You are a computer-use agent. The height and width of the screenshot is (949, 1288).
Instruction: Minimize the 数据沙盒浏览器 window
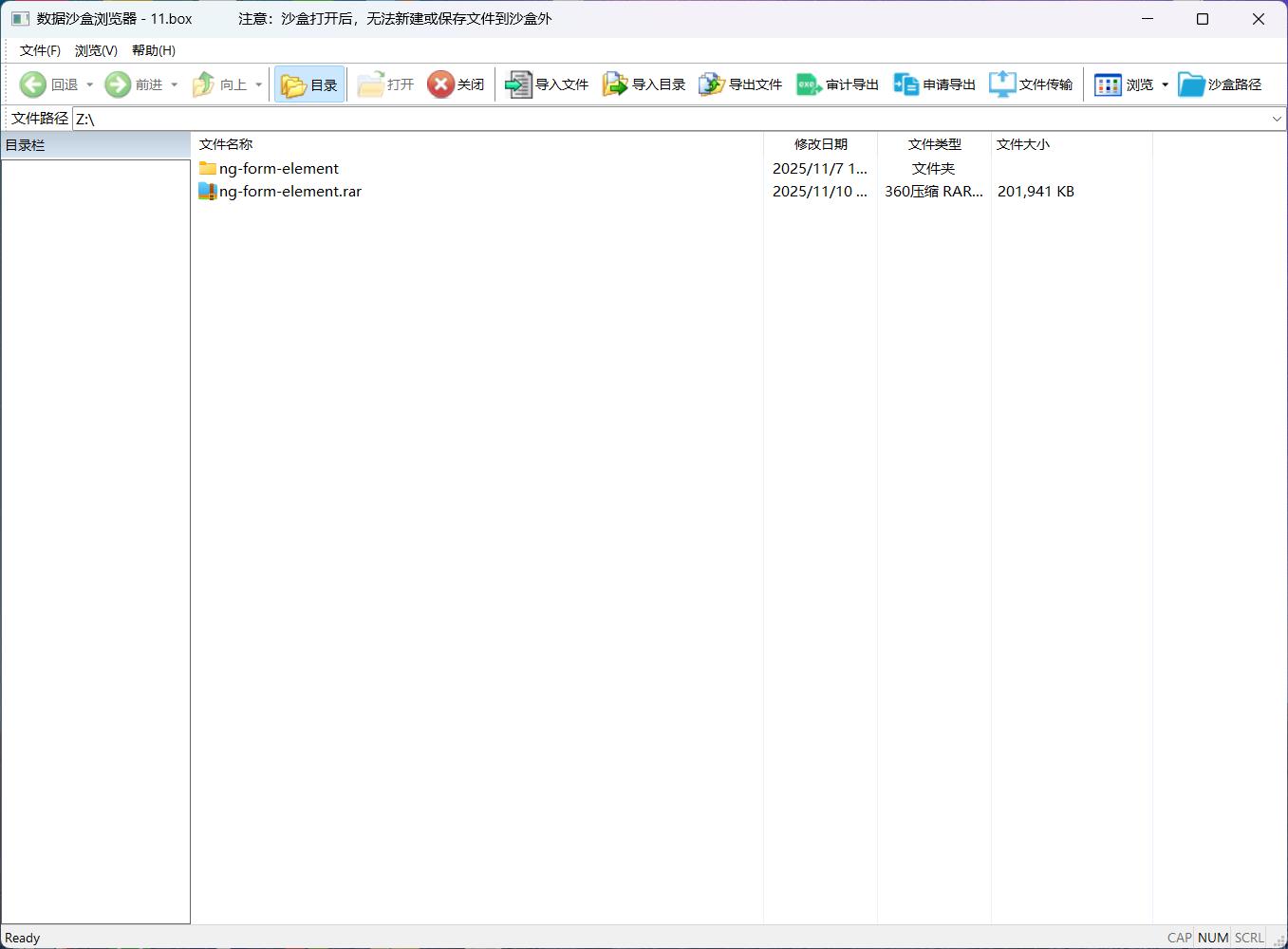(x=1148, y=19)
